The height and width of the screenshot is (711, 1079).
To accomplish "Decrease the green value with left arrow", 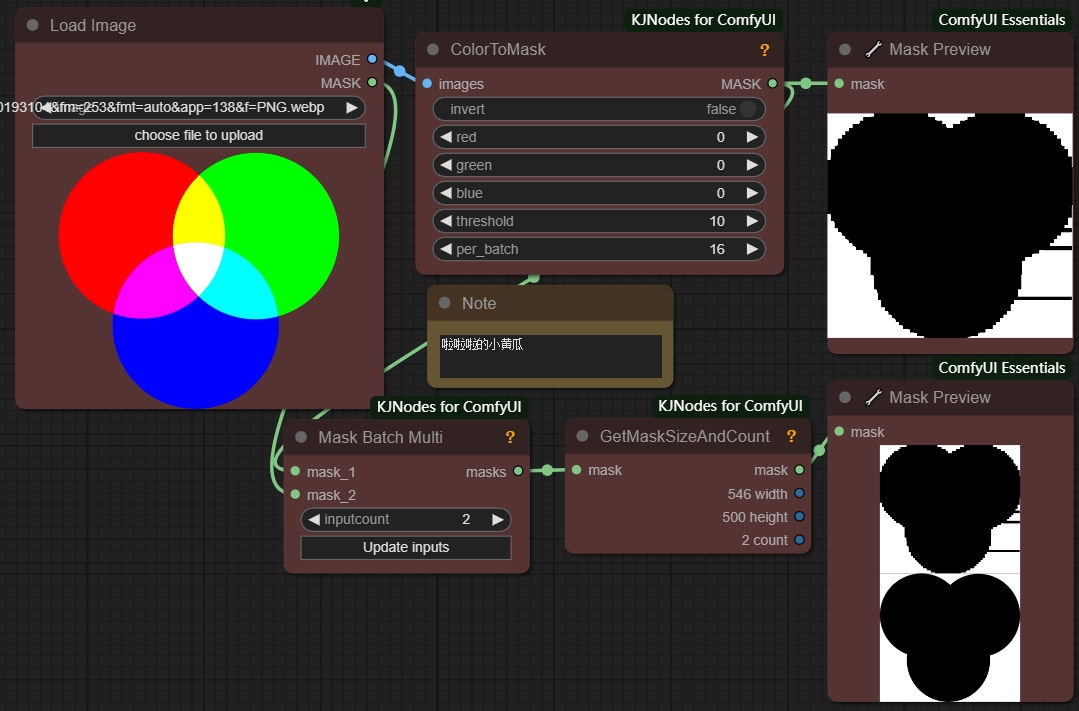I will pyautogui.click(x=446, y=165).
